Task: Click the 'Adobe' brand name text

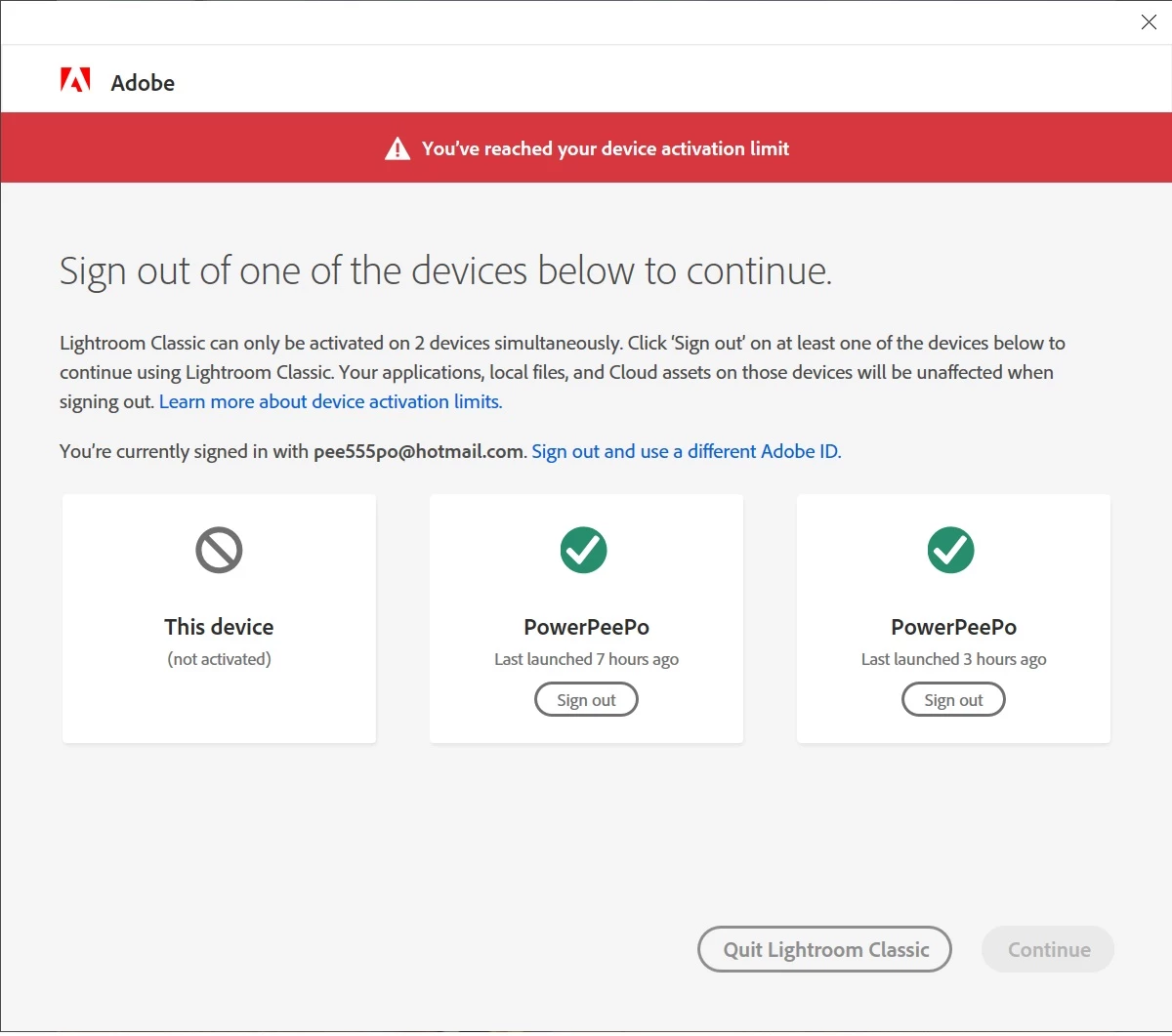Action: pos(143,83)
